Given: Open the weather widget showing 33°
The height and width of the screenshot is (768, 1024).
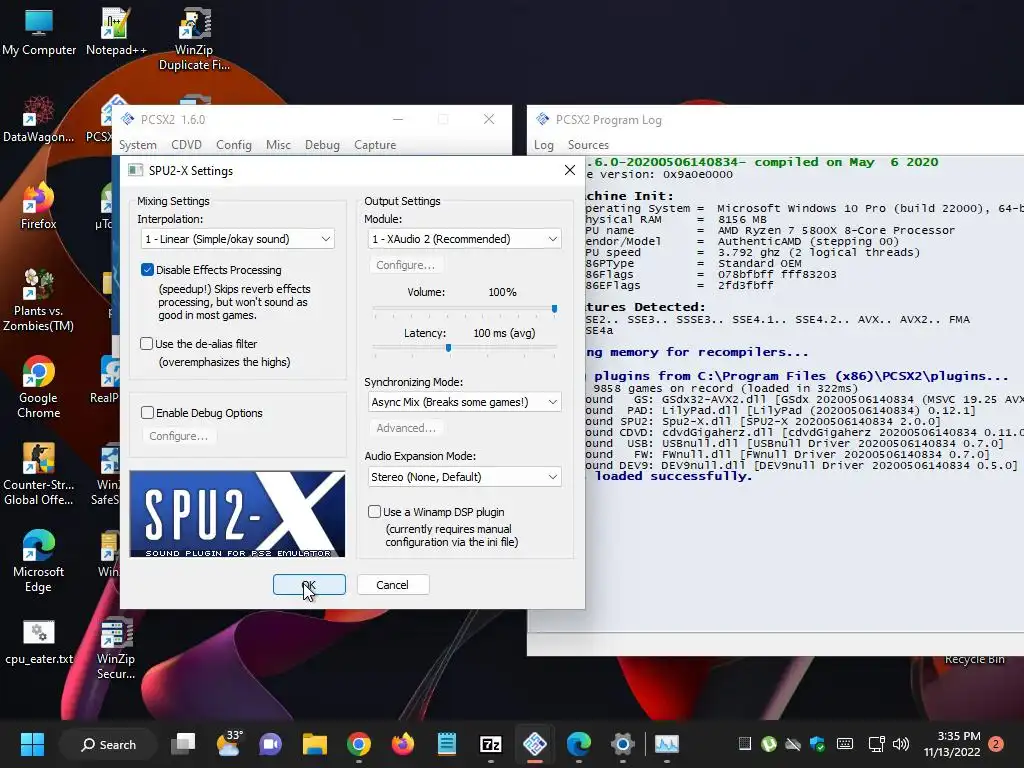Looking at the screenshot, I should (x=228, y=743).
